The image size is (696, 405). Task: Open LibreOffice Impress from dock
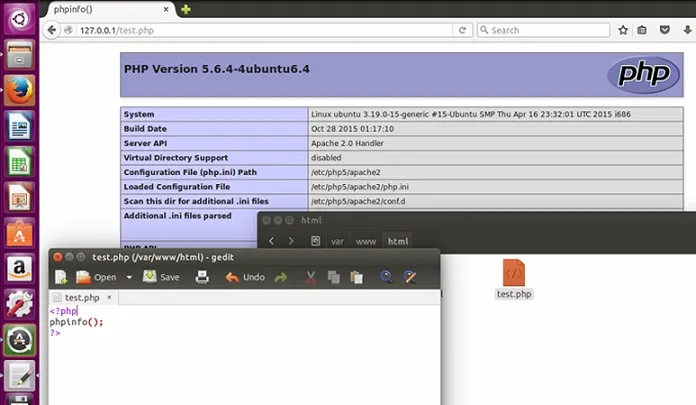tap(19, 198)
